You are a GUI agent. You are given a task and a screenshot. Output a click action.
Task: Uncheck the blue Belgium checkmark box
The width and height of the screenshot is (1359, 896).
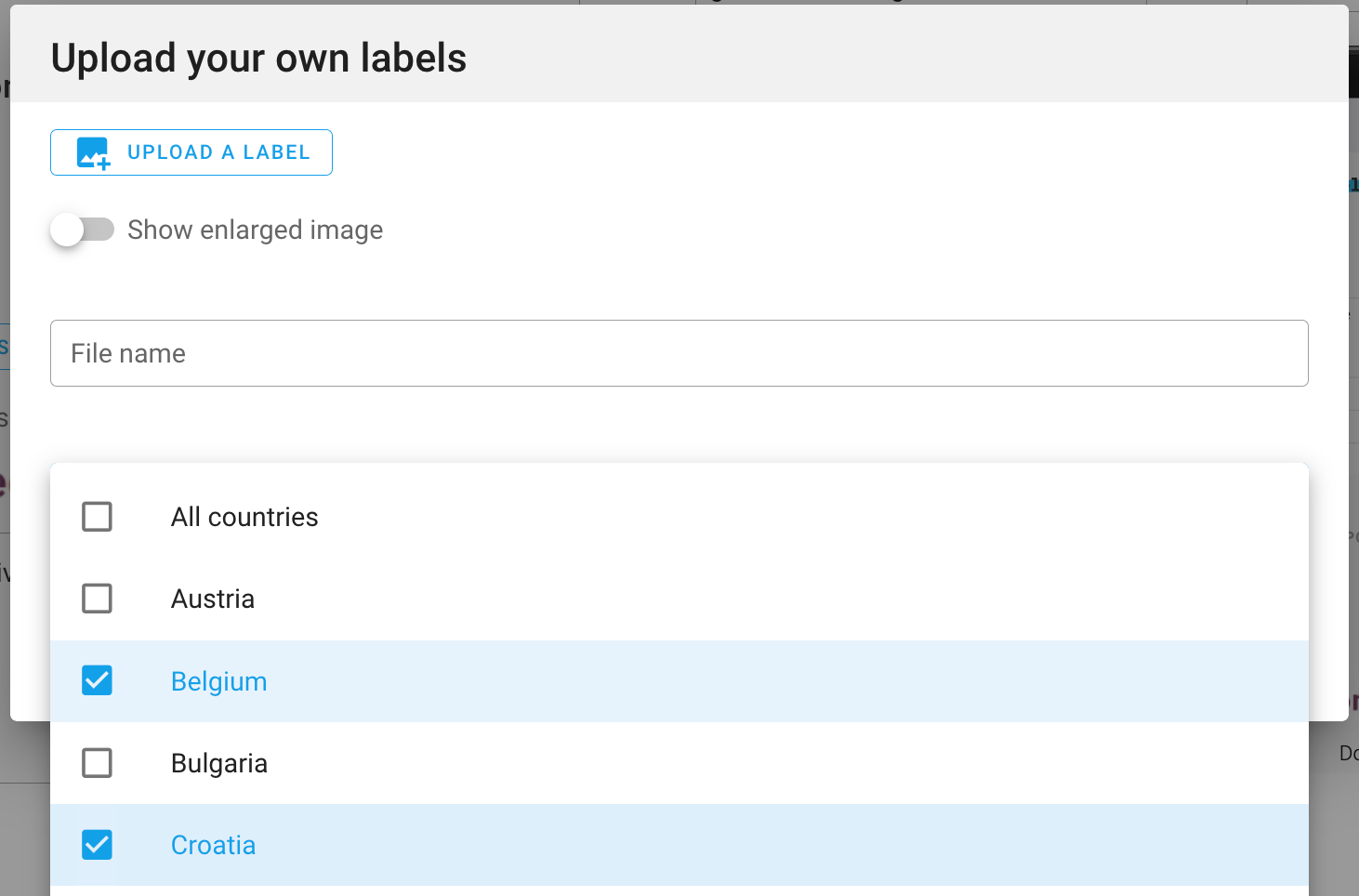coord(98,681)
